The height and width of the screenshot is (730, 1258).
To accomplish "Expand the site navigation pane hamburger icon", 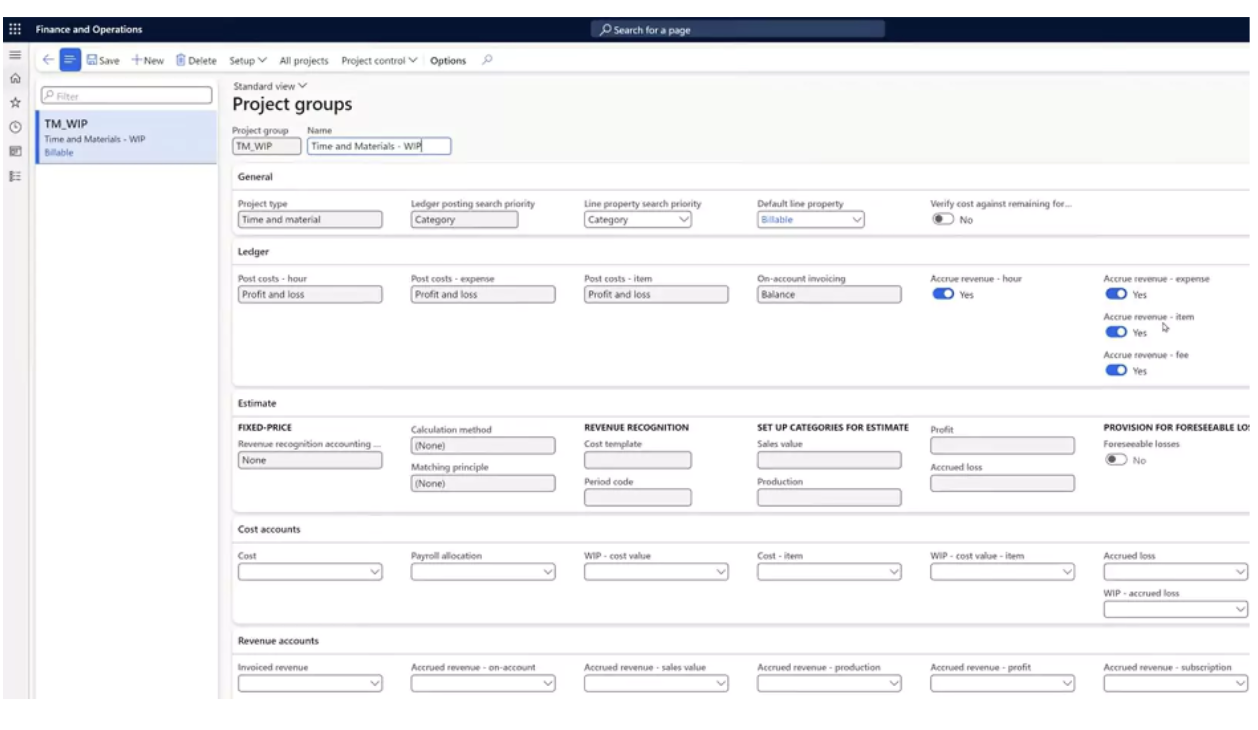I will pos(13,56).
